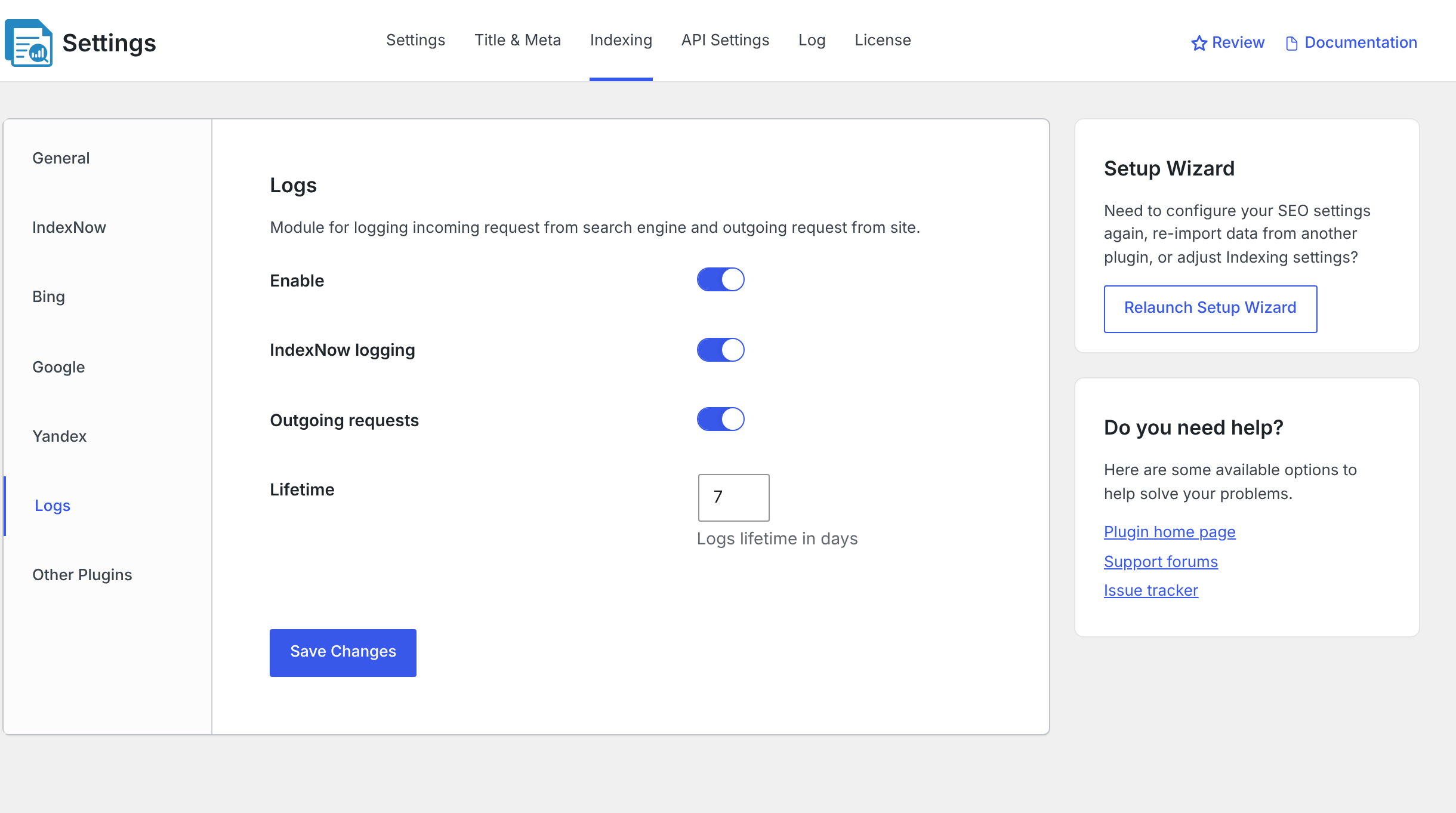Open the Documentation link
This screenshot has width=1456, height=813.
click(1361, 42)
